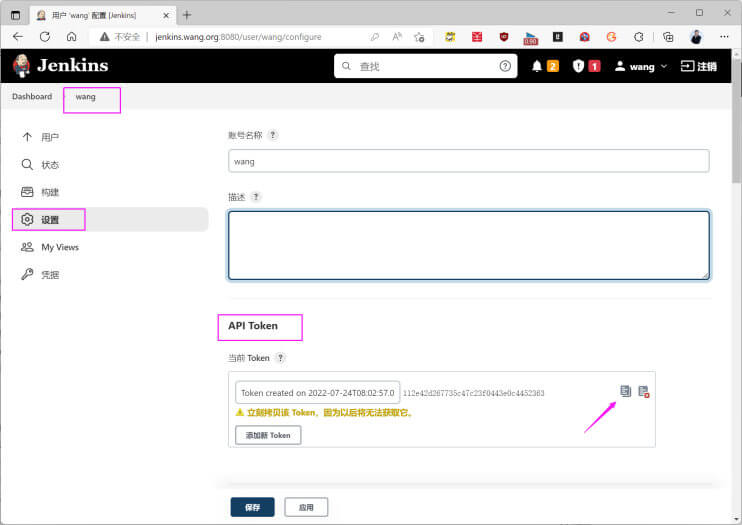Screen dimensions: 742x525
Task: Open the browser profile avatar
Action: (x=696, y=37)
